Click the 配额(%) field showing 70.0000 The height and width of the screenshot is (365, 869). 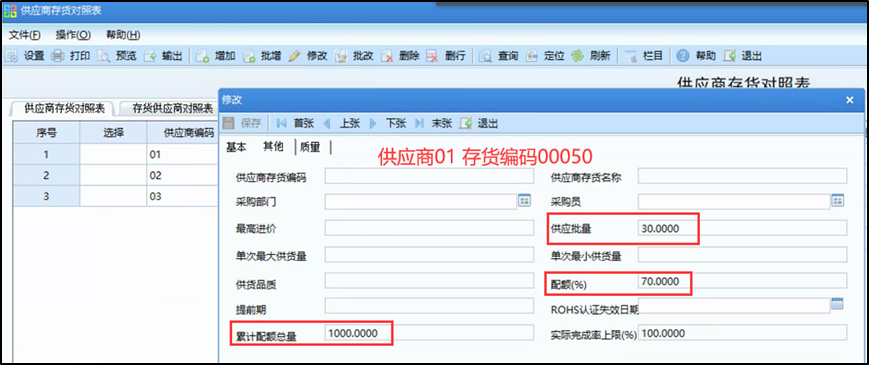tap(743, 281)
